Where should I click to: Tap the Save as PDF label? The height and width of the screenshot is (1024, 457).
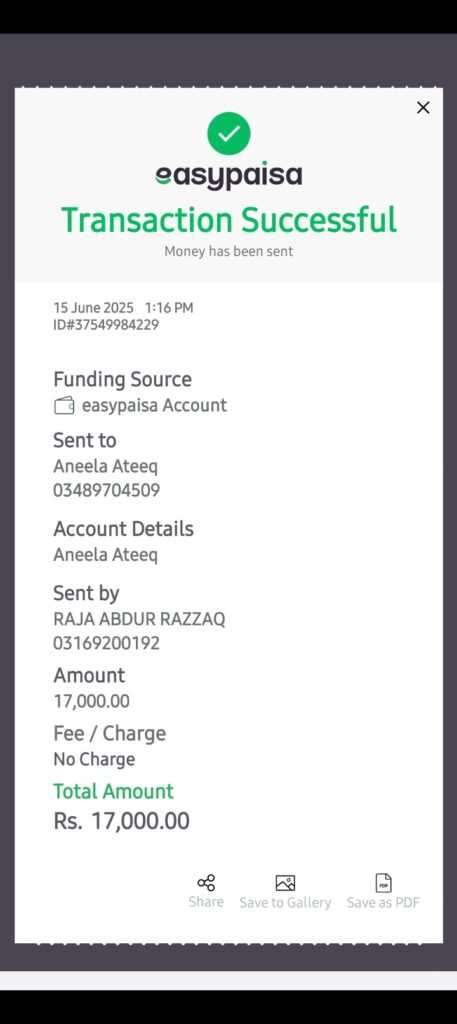(x=383, y=903)
